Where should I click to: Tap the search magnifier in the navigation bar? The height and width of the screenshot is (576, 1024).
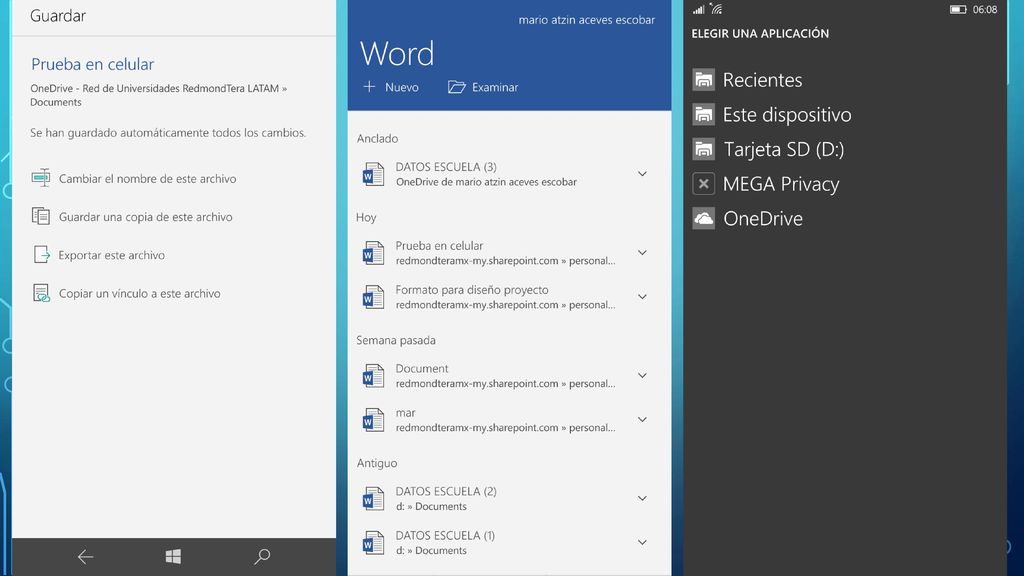point(262,556)
